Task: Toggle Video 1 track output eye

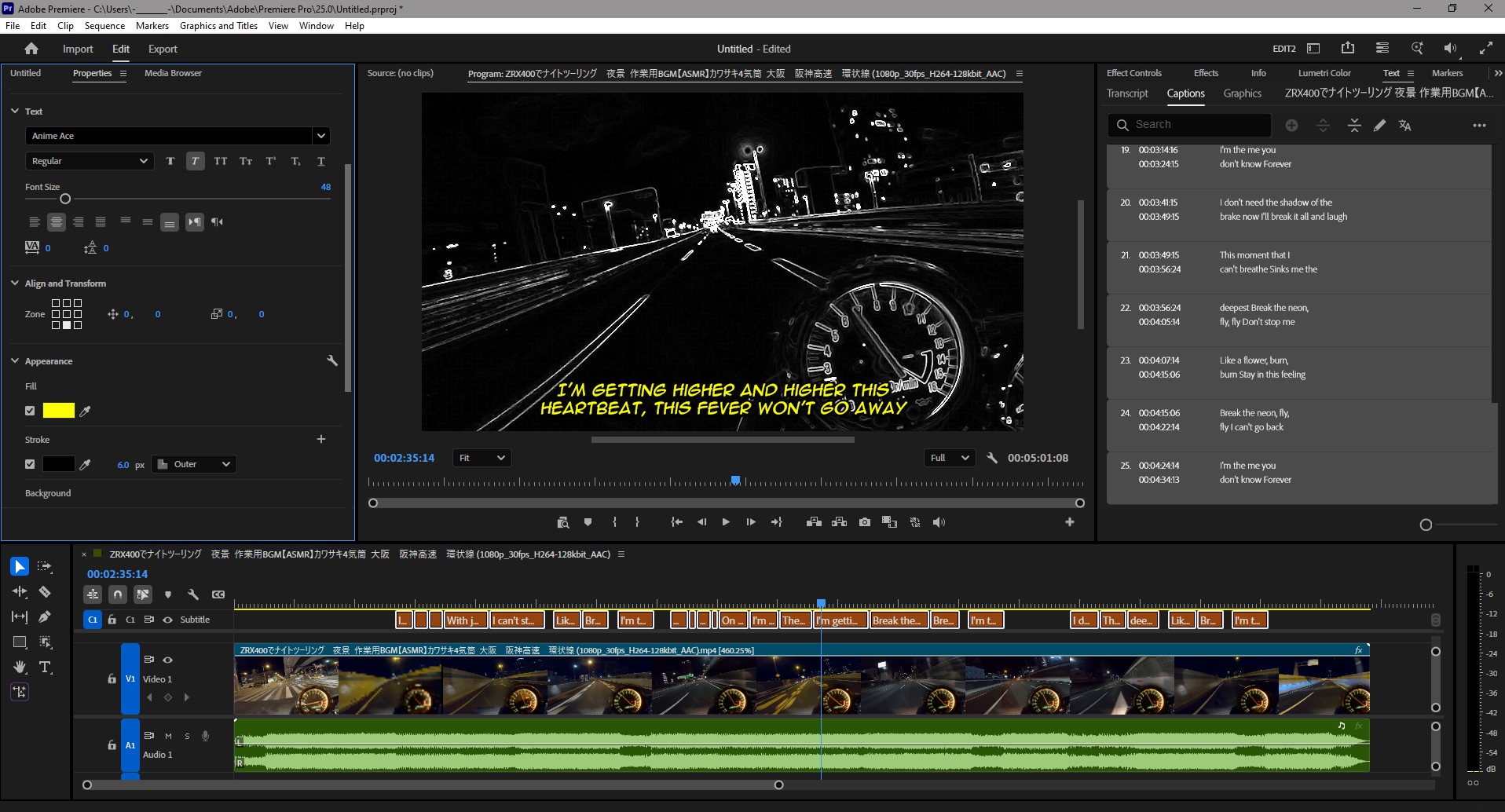Action: [x=167, y=660]
